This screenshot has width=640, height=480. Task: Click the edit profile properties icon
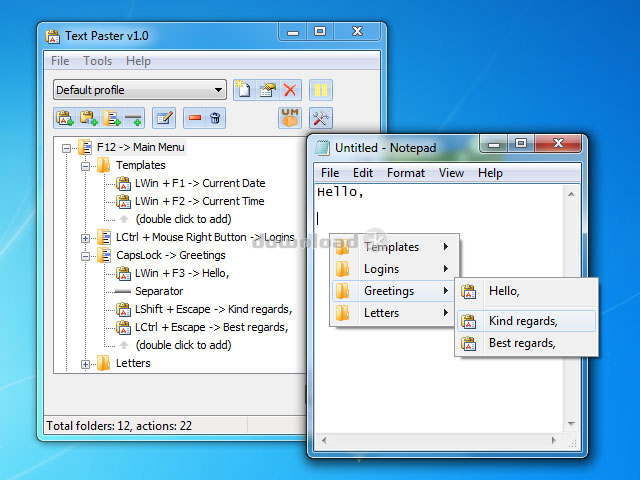pos(267,90)
